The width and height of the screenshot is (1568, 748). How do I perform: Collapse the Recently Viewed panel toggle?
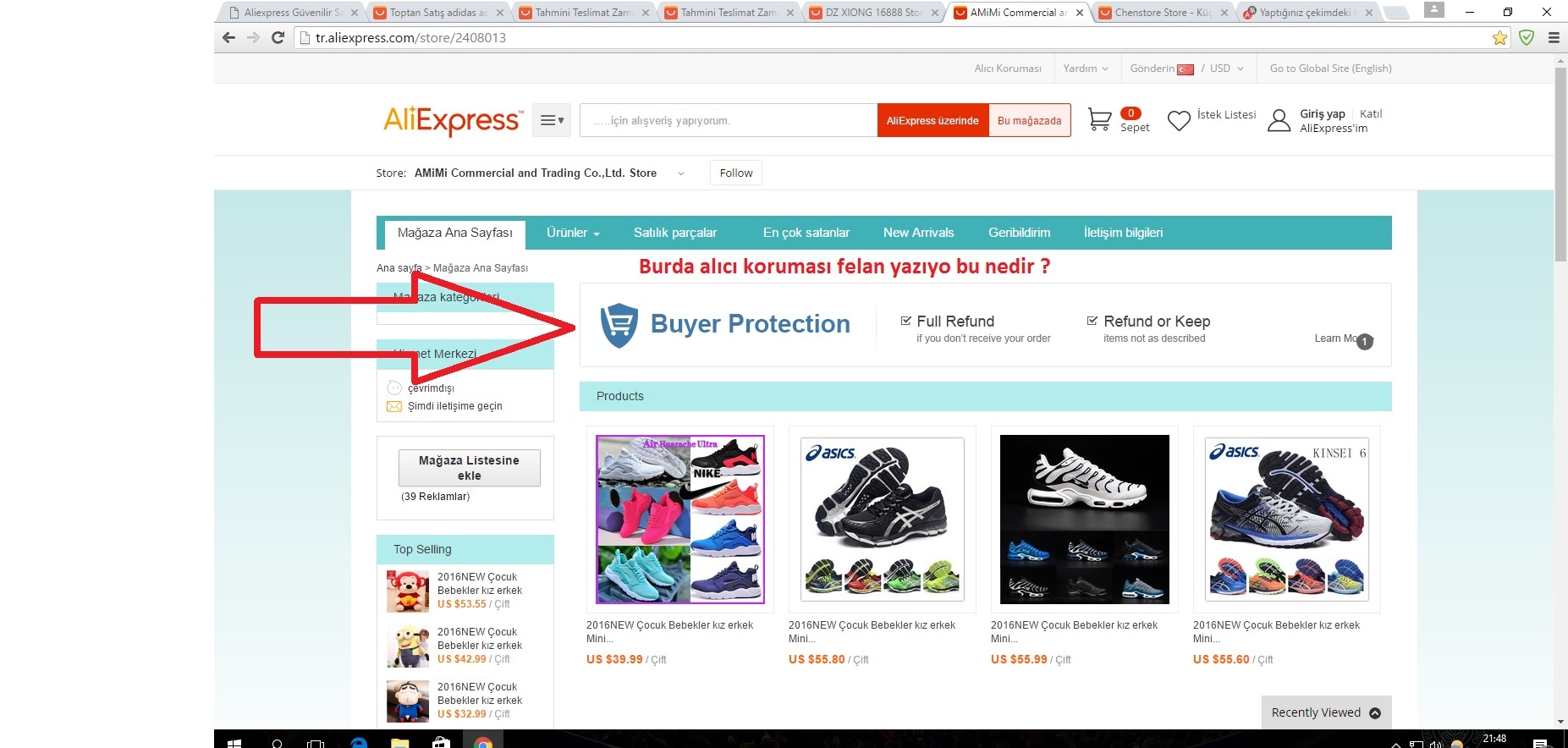(x=1375, y=712)
